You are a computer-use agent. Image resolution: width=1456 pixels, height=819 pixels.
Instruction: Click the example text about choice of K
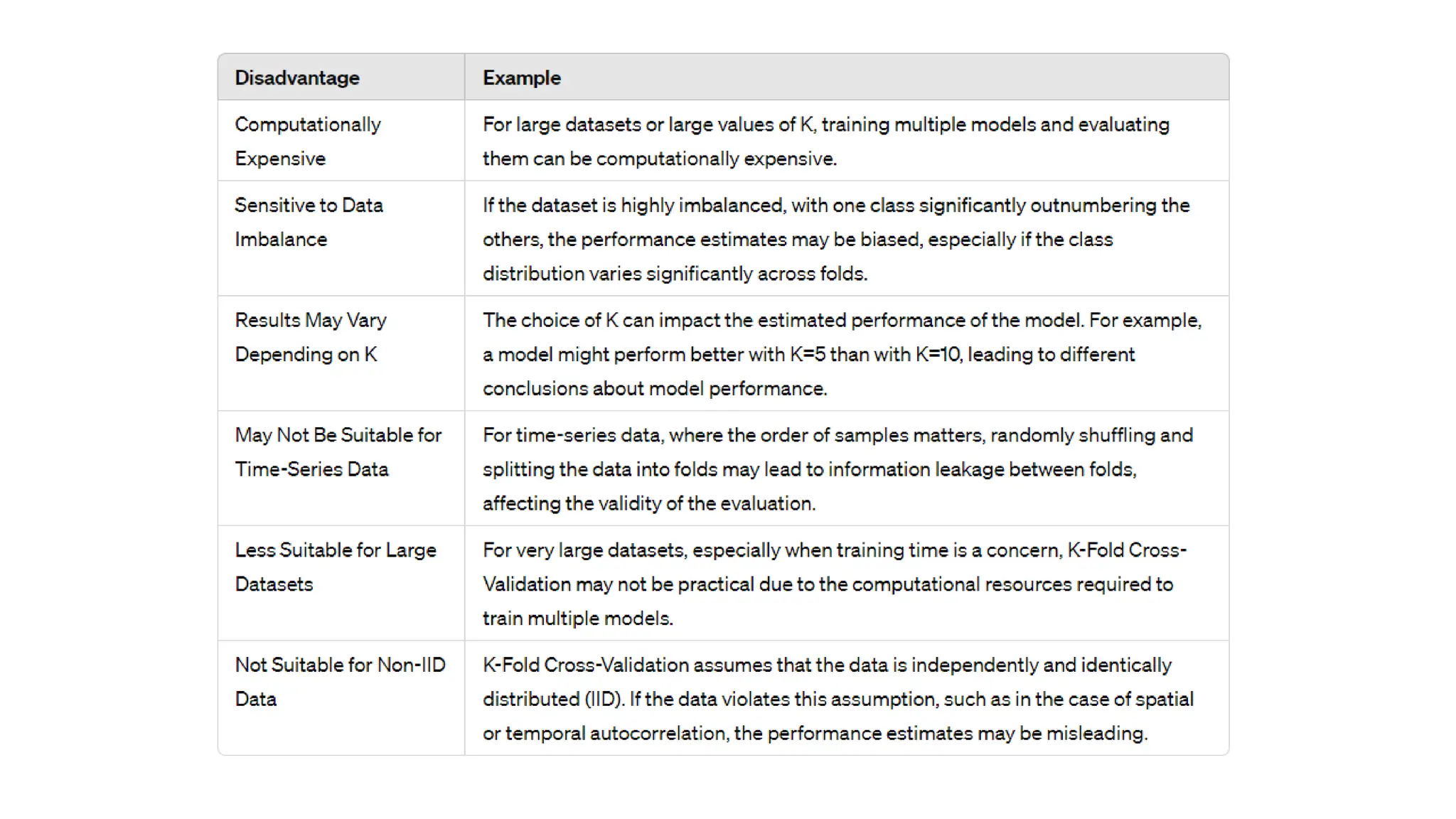pos(842,354)
